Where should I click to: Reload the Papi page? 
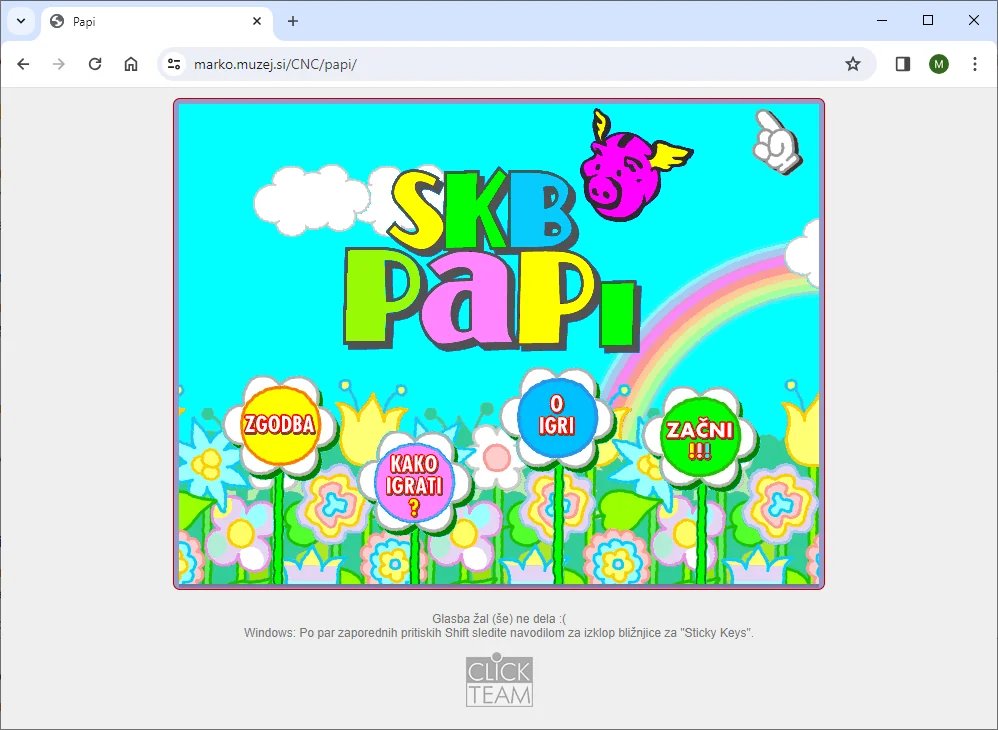[x=95, y=64]
